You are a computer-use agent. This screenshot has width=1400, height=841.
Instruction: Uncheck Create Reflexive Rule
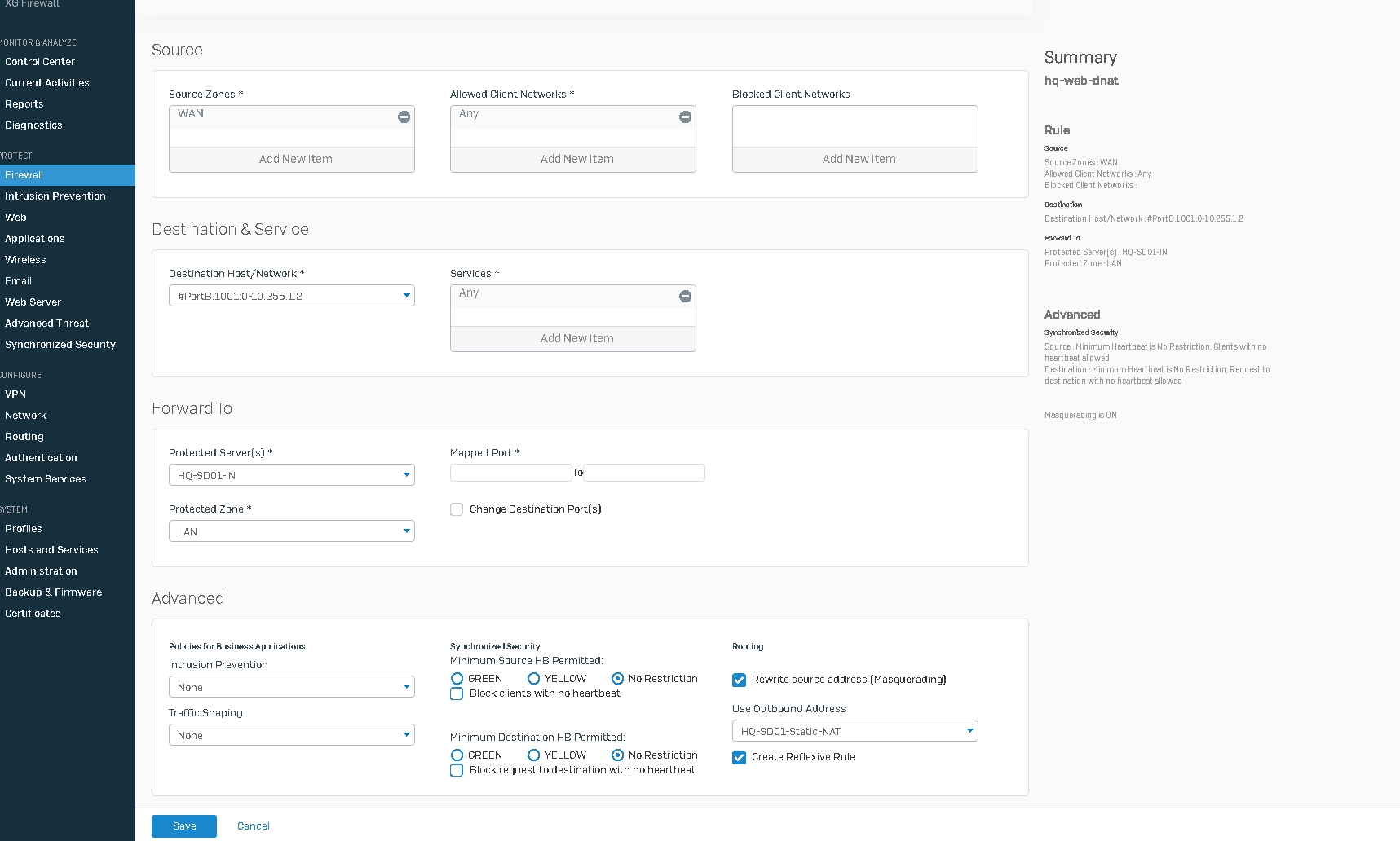(739, 757)
